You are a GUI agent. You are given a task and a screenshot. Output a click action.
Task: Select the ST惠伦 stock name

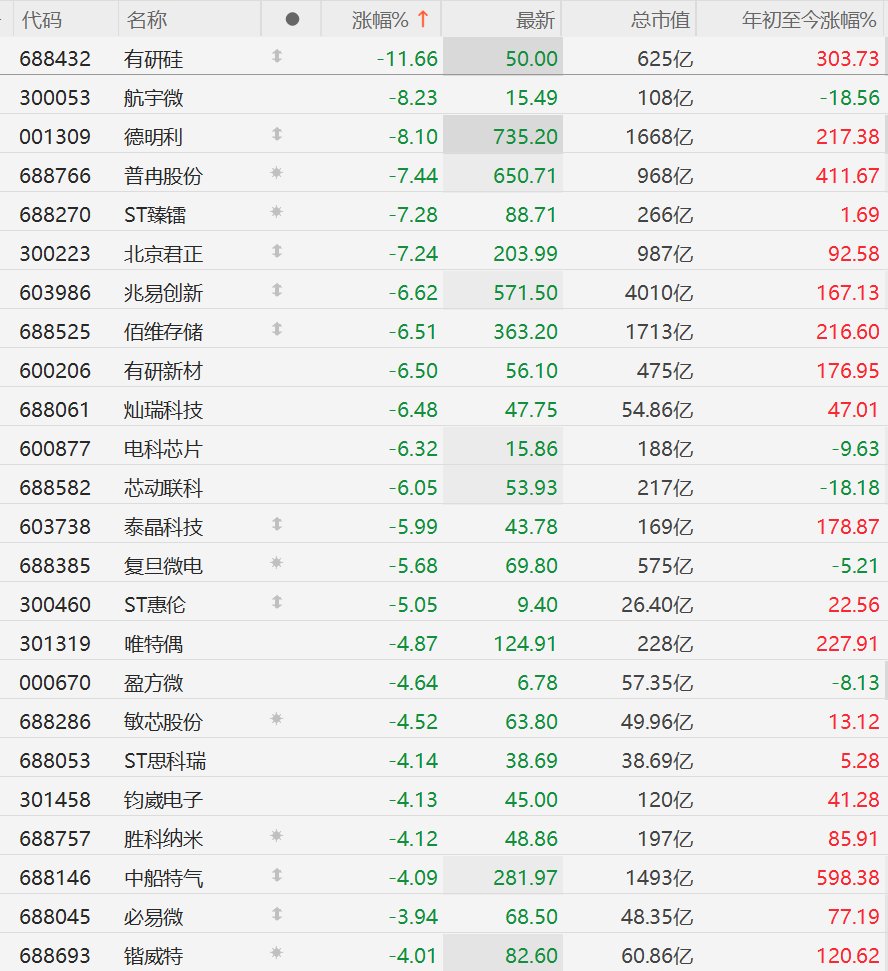155,605
